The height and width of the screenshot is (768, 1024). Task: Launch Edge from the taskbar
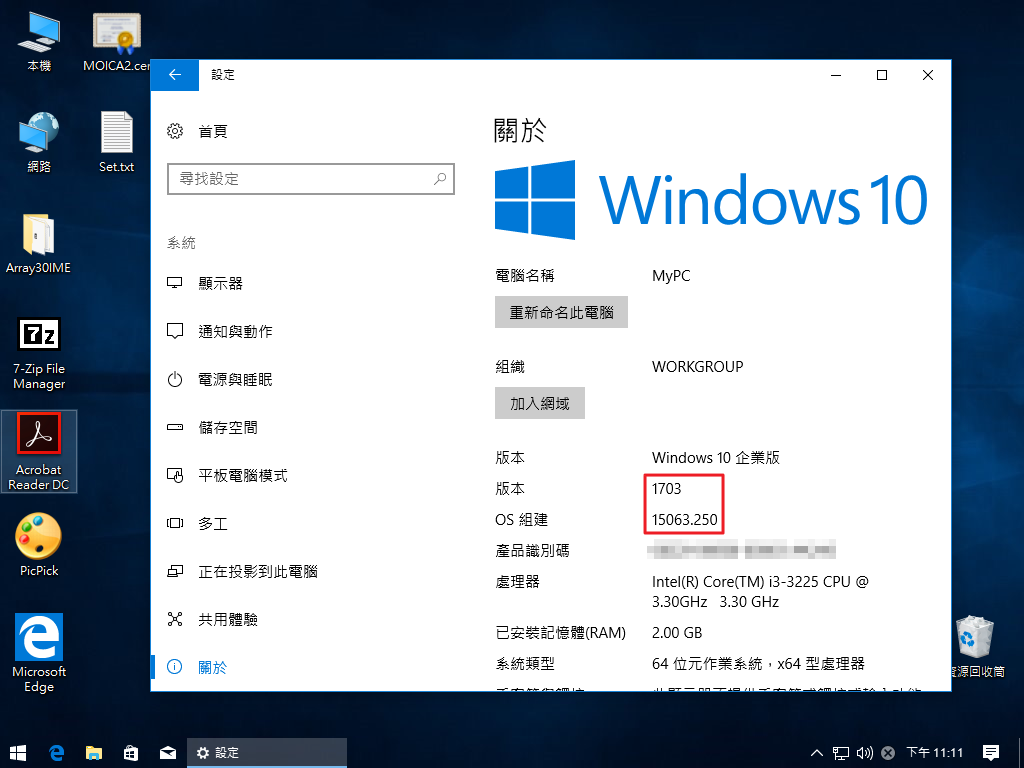pyautogui.click(x=56, y=752)
